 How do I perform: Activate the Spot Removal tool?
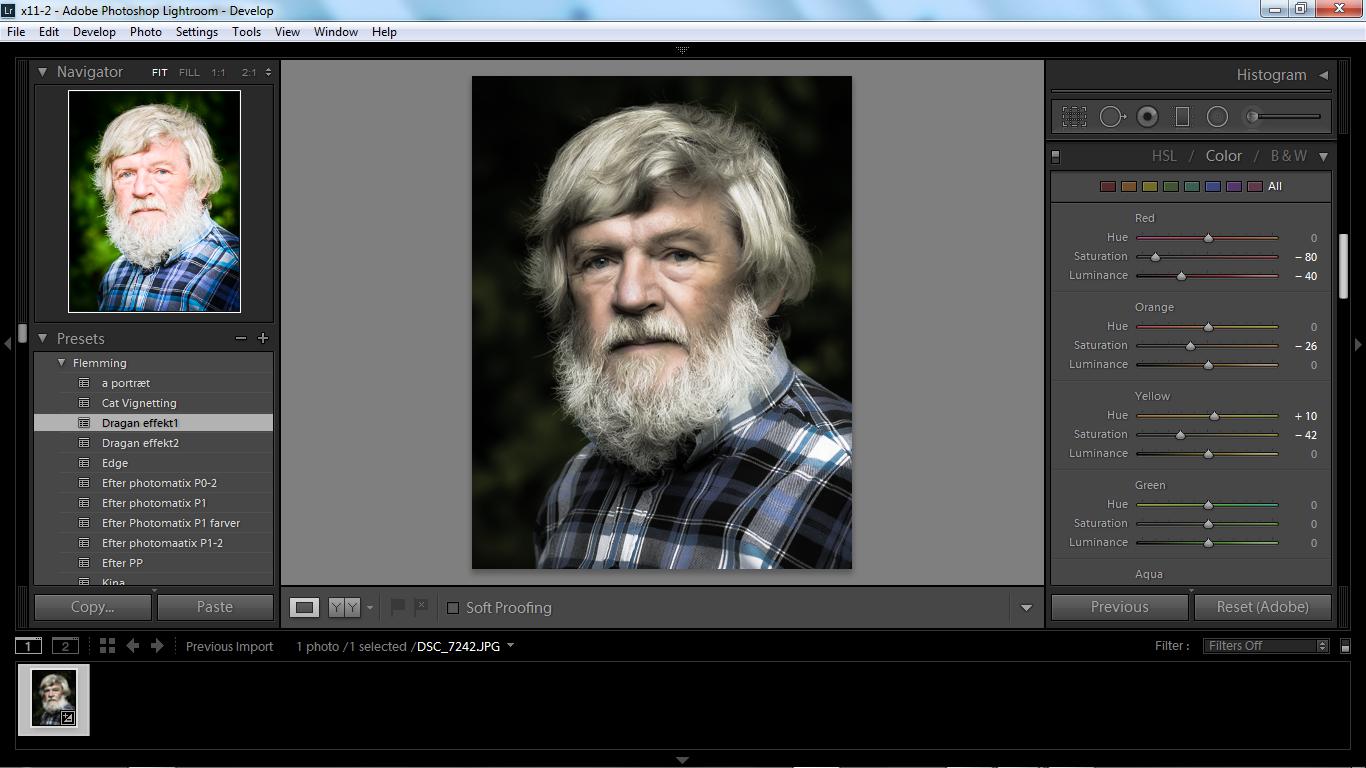(1111, 117)
